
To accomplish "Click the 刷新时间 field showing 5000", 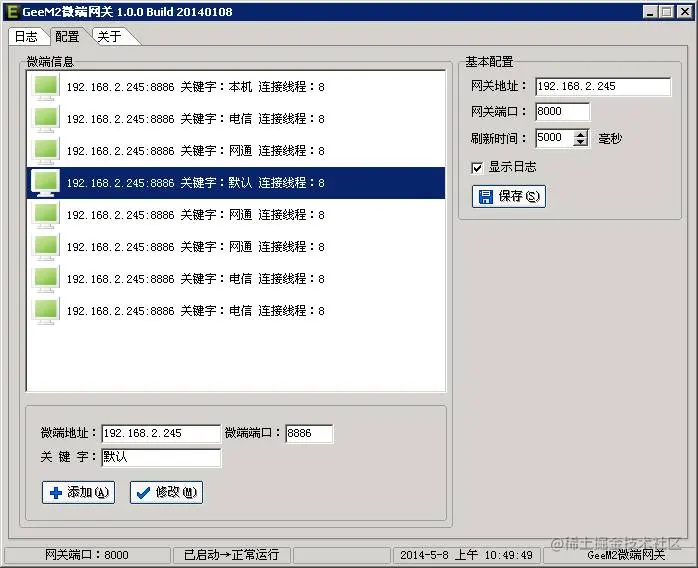I will 554,138.
